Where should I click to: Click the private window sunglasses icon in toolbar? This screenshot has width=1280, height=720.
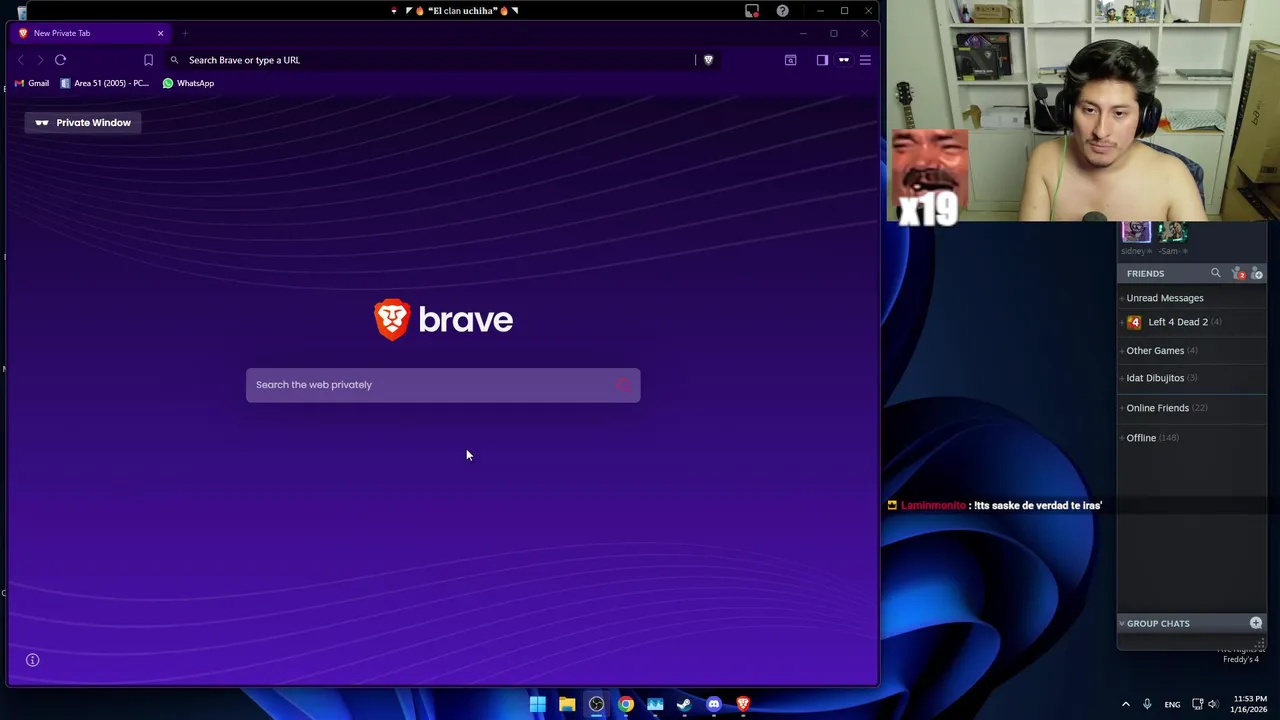844,60
